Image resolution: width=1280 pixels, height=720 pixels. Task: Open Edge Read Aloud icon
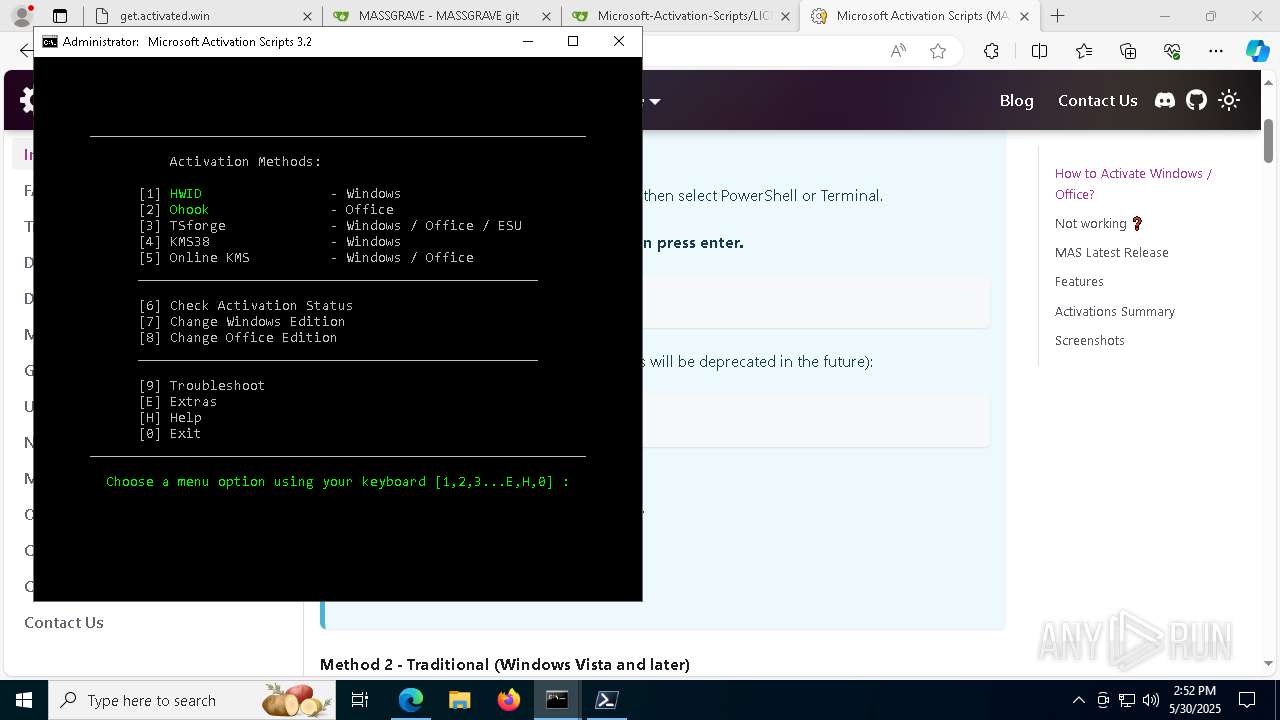click(898, 51)
